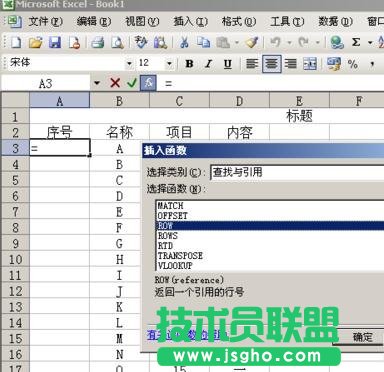Click the Print icon

click(98, 42)
